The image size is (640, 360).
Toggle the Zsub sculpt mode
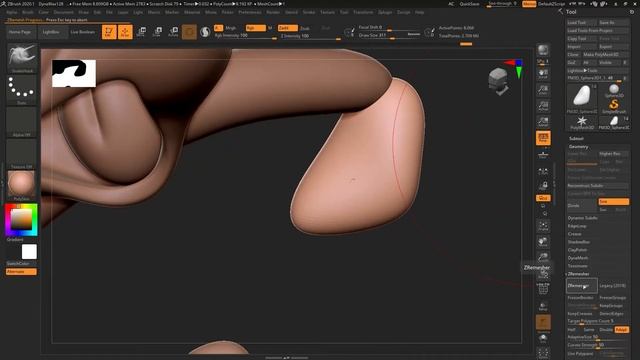(305, 28)
